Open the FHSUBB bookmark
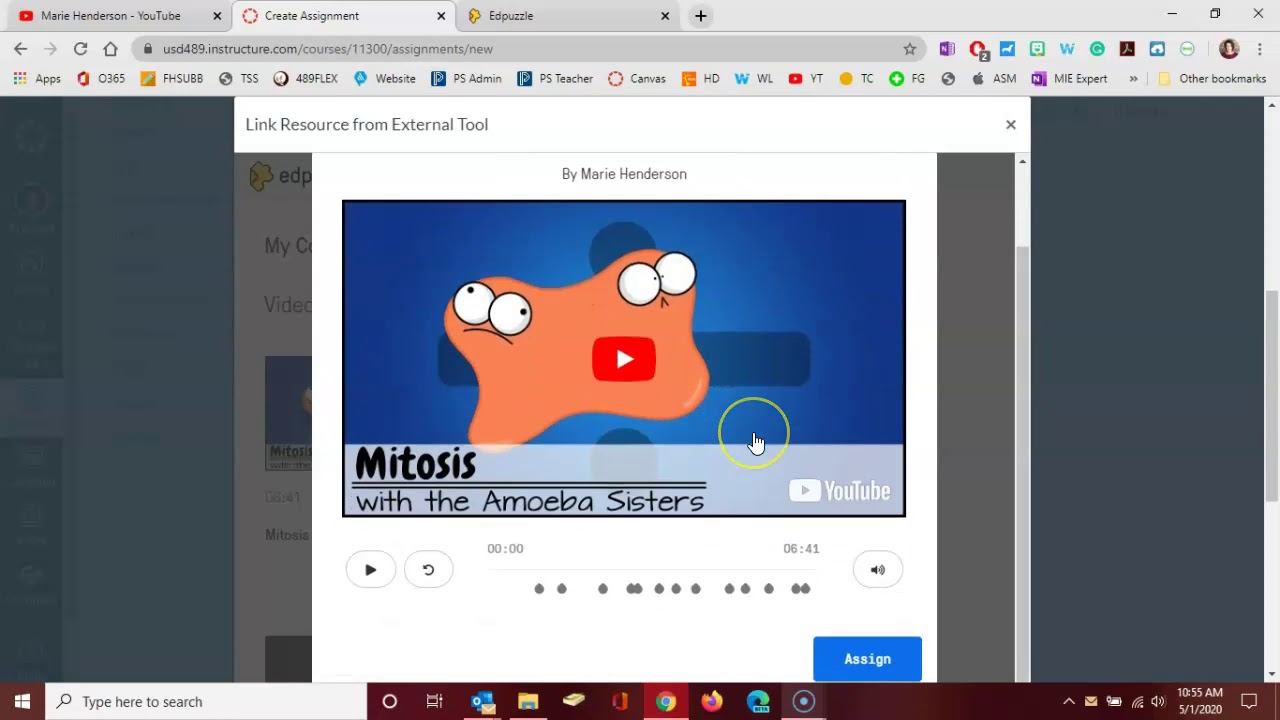1280x720 pixels. [x=172, y=78]
